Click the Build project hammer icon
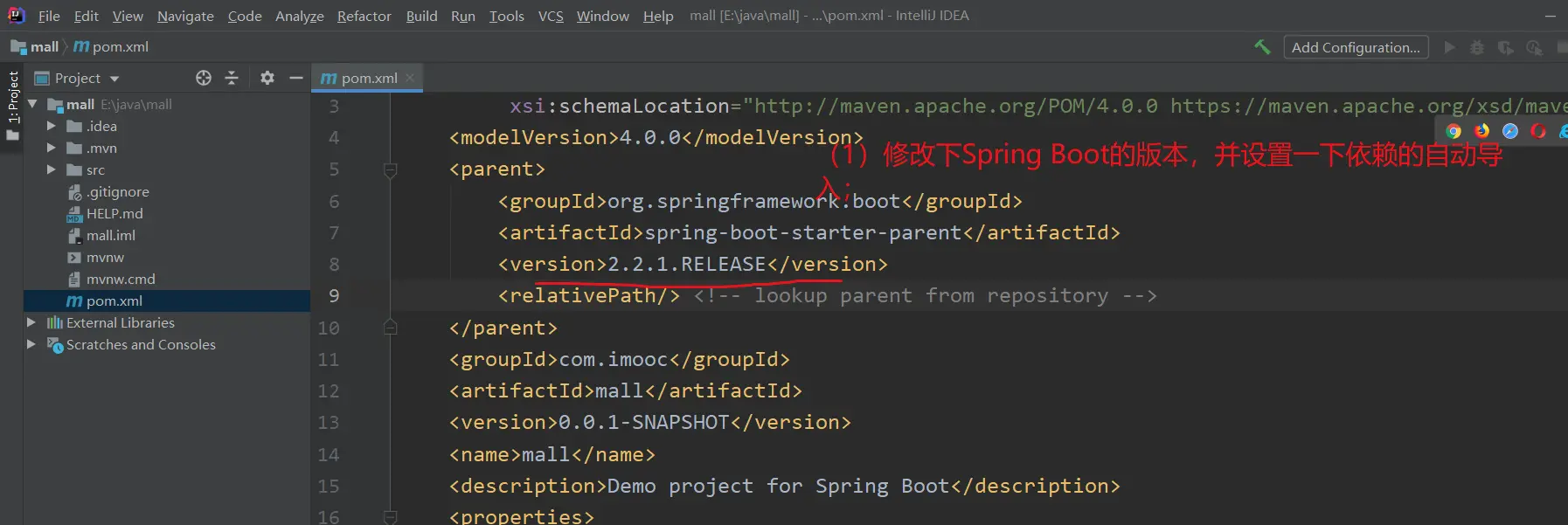 click(1262, 47)
